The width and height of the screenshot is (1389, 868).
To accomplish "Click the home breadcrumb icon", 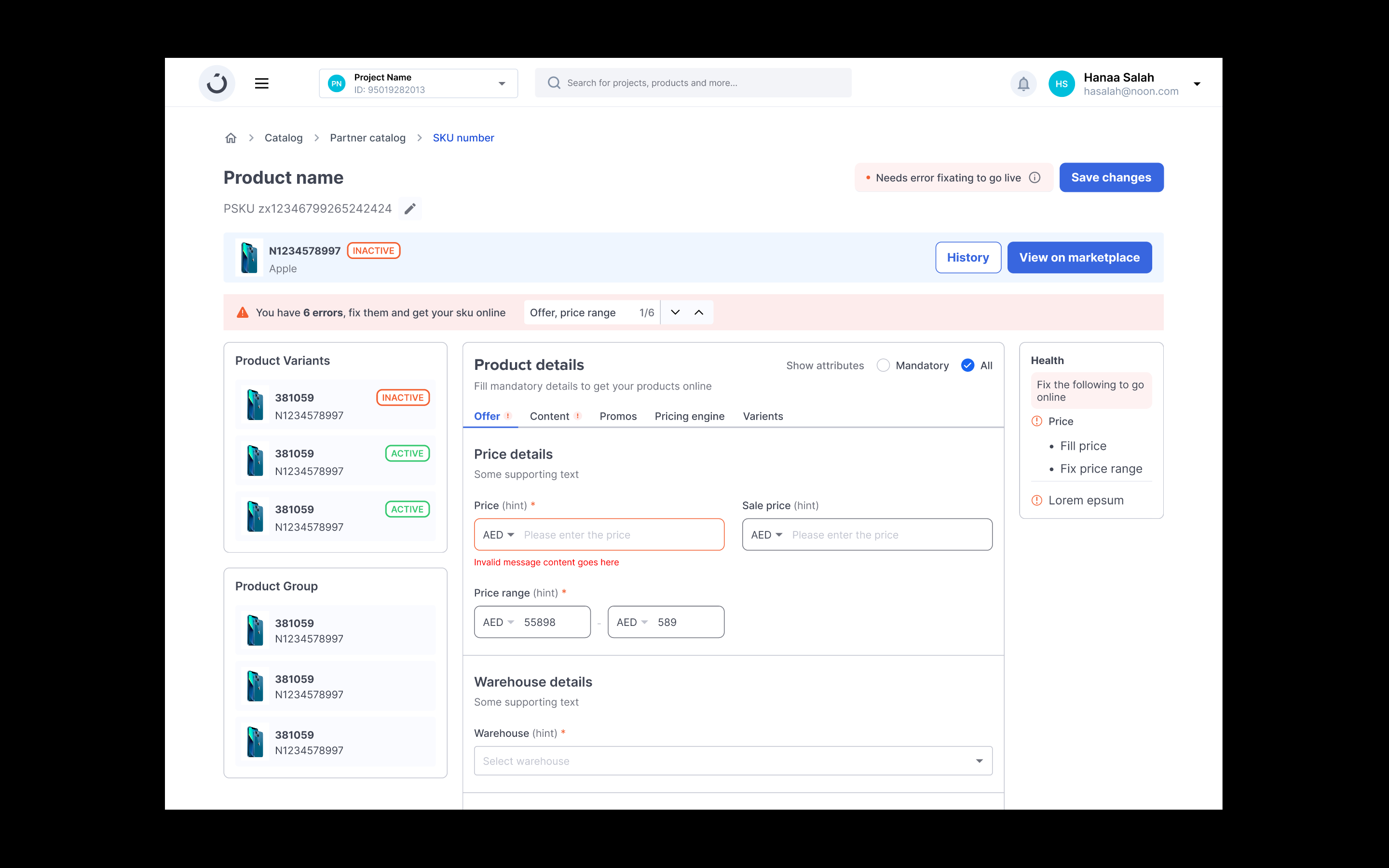I will point(231,138).
